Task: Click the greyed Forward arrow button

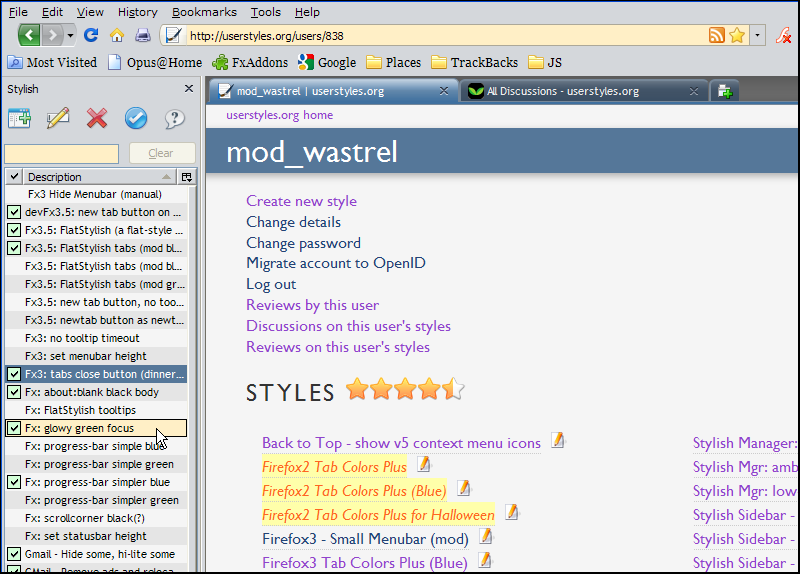Action: point(53,35)
